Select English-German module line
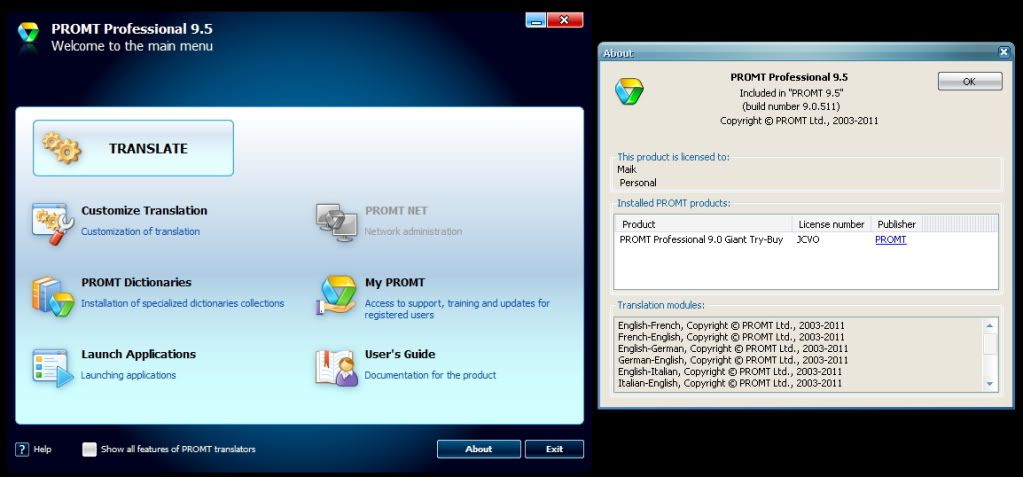This screenshot has height=477, width=1023. (x=733, y=348)
